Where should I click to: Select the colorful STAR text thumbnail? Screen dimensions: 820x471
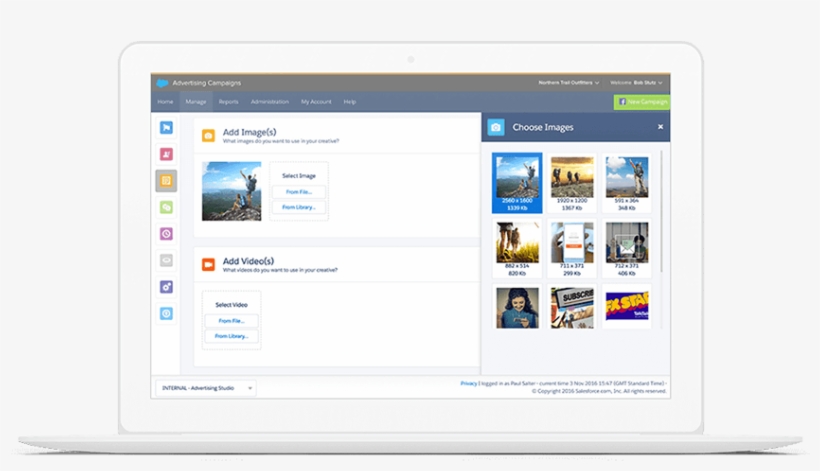pyautogui.click(x=627, y=307)
